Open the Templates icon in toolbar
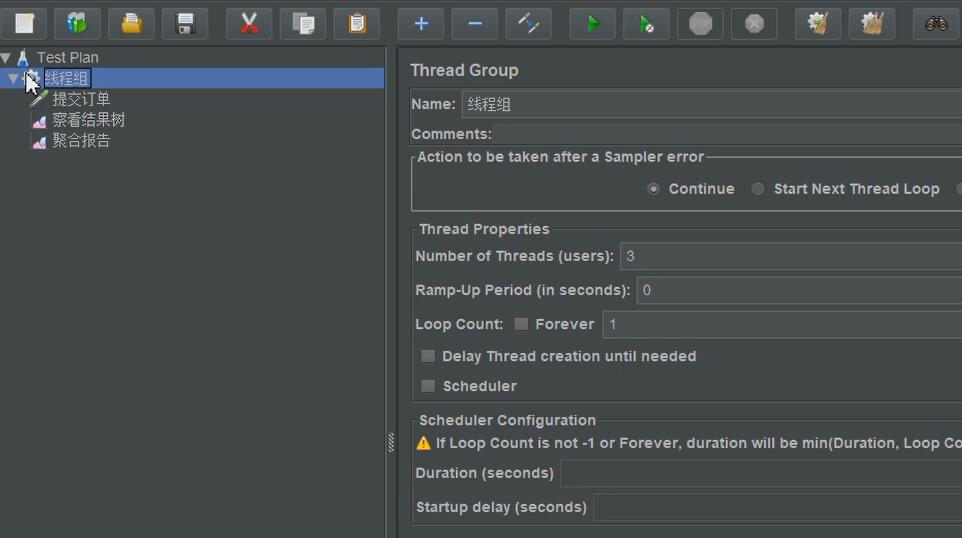 (77, 23)
